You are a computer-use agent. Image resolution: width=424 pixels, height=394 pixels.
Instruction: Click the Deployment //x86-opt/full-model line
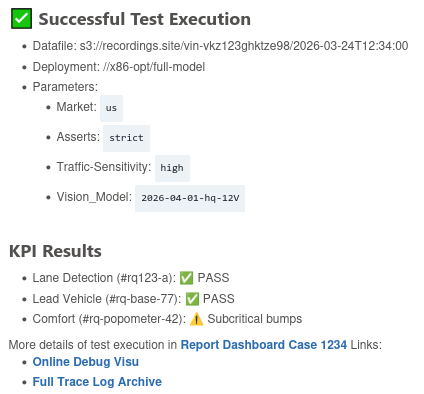pyautogui.click(x=119, y=67)
